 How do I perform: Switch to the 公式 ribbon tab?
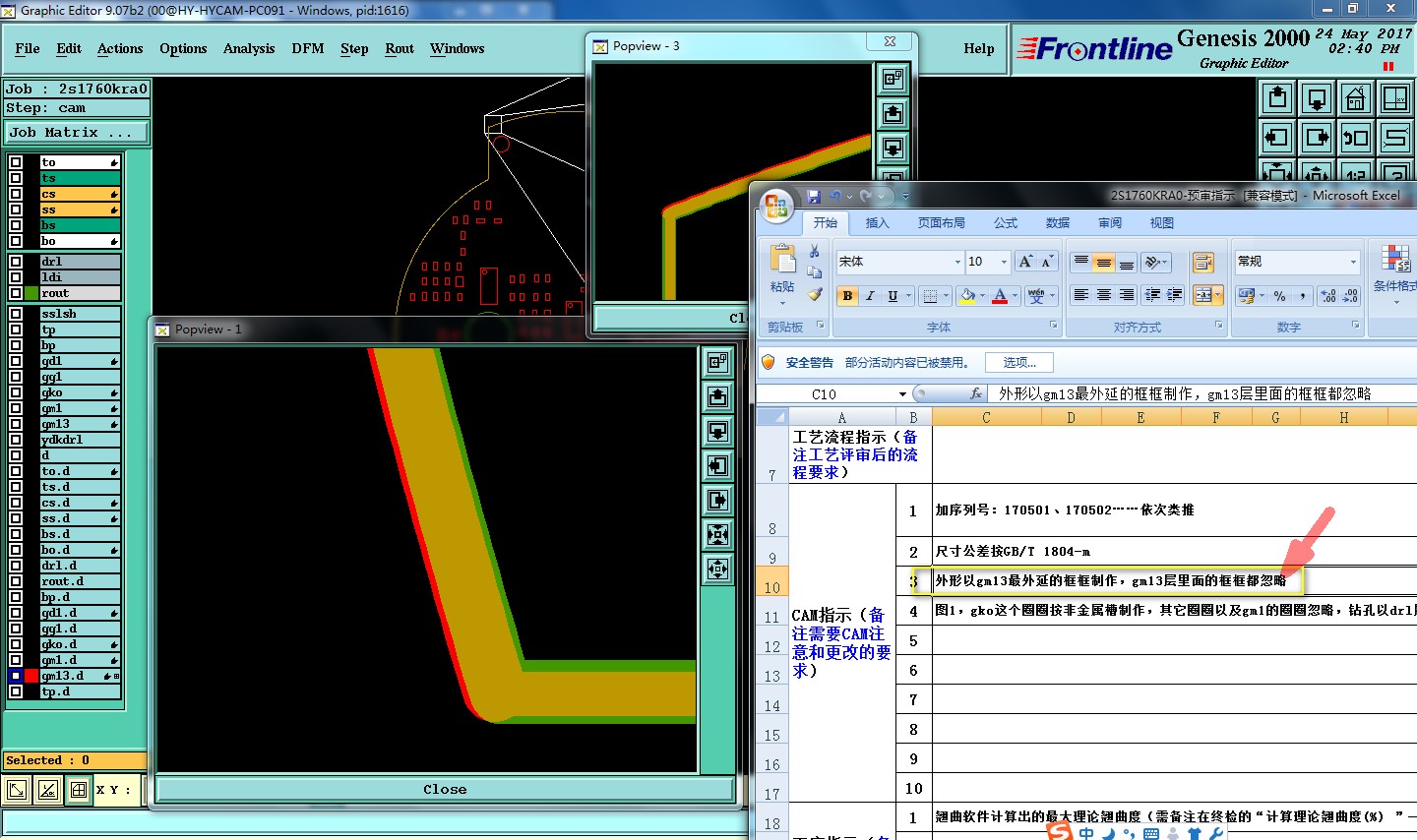point(1006,223)
